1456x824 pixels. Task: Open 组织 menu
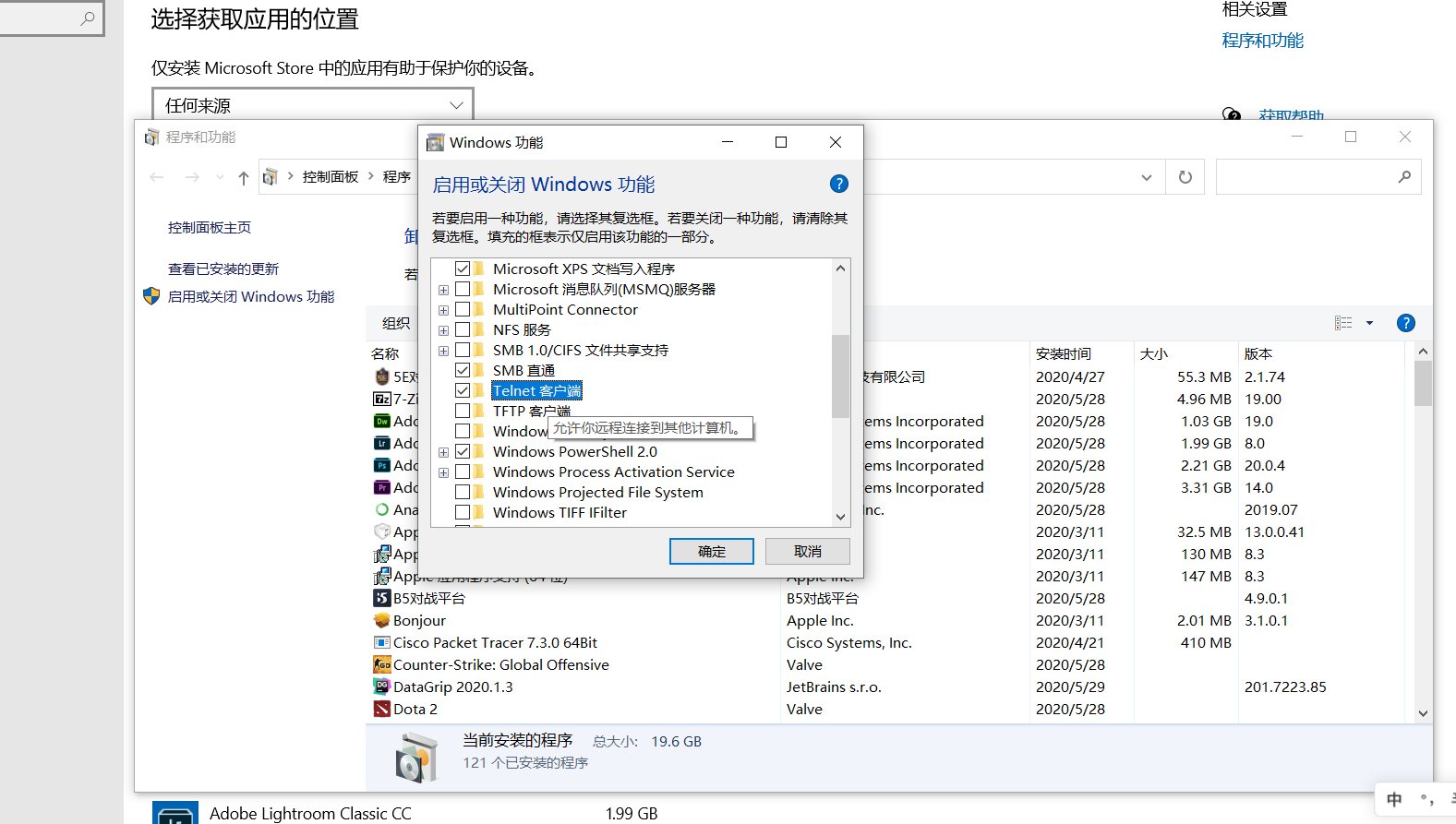coord(396,323)
